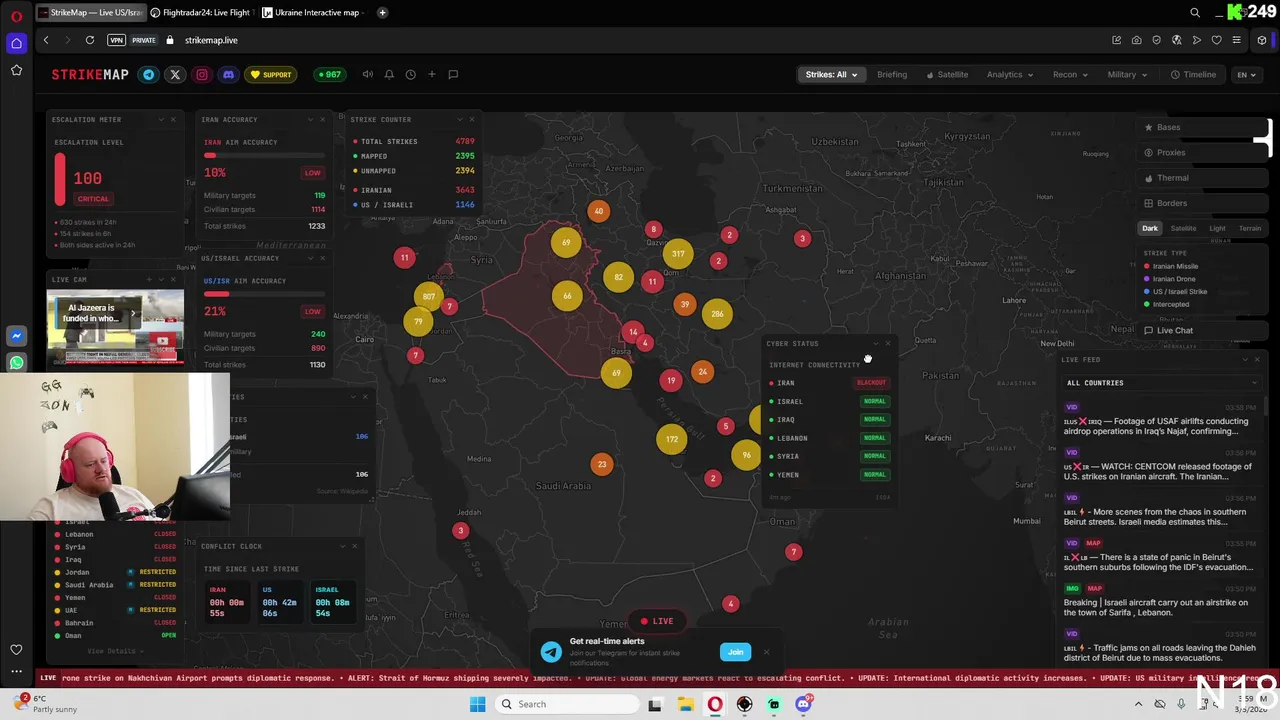Open the Briefing tab
1280x720 pixels.
click(x=892, y=74)
